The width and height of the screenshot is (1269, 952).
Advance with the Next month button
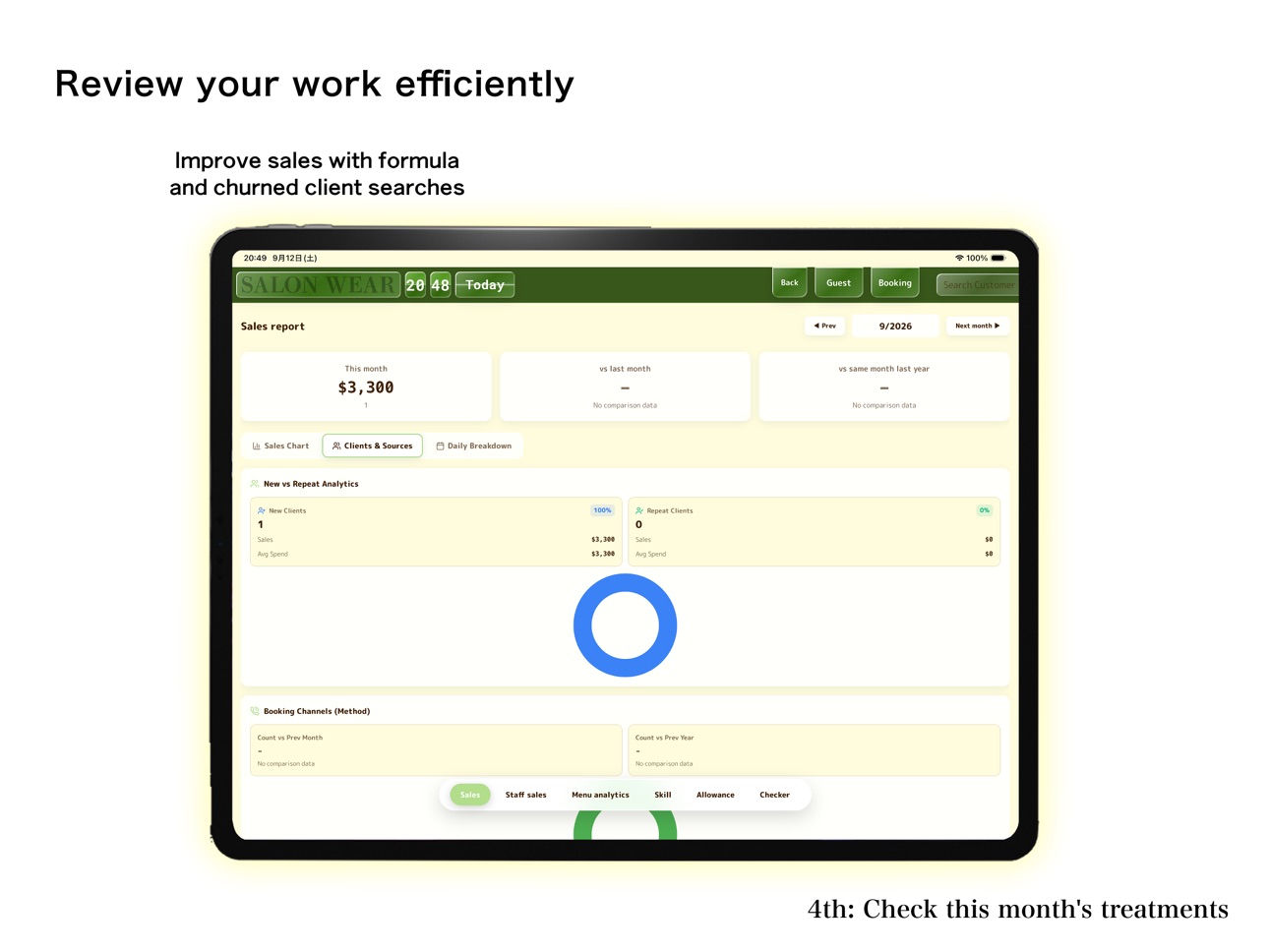(977, 326)
